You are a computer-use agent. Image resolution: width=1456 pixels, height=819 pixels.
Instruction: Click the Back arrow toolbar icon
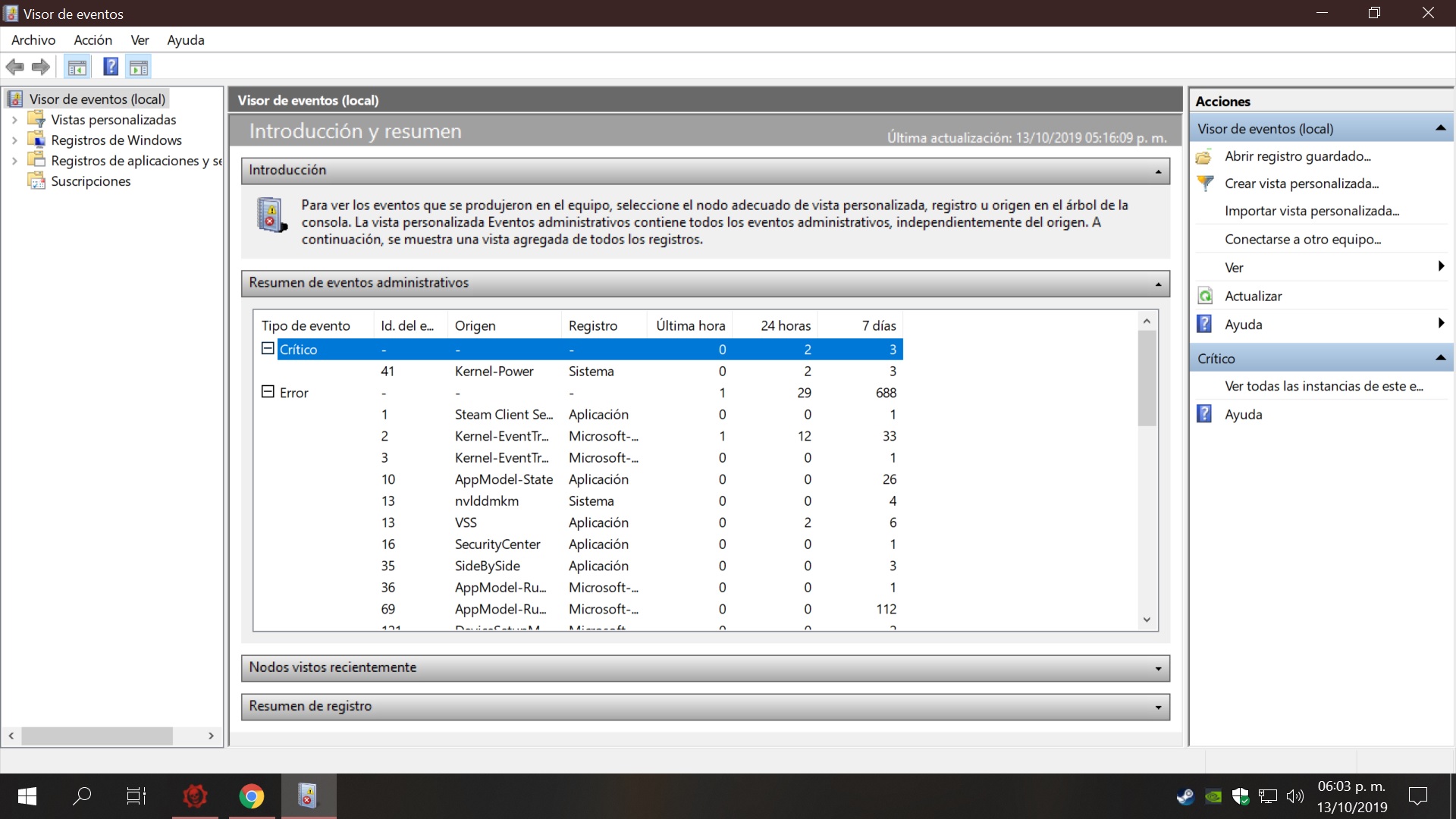click(14, 67)
